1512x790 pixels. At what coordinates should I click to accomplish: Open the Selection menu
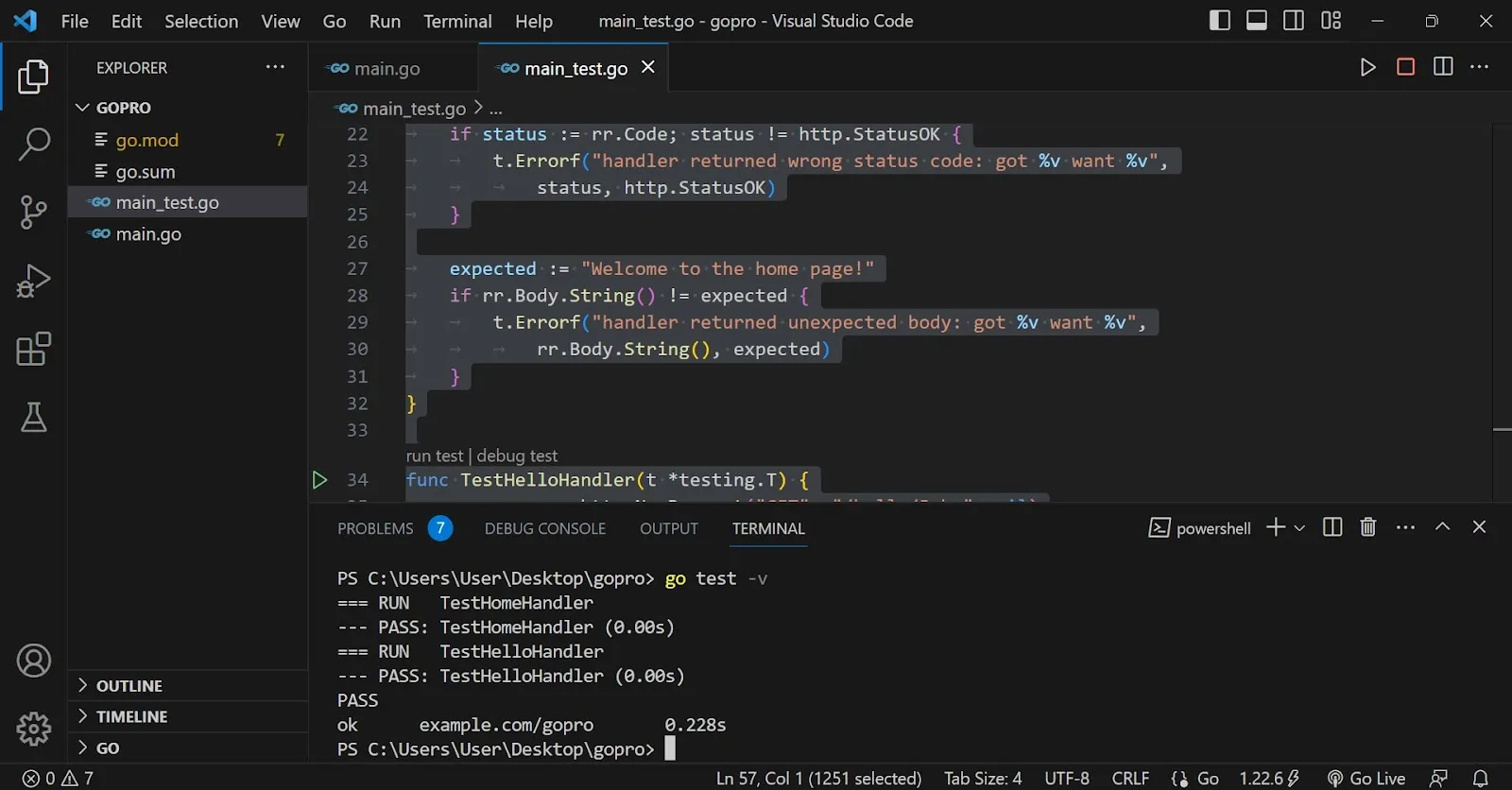click(201, 21)
